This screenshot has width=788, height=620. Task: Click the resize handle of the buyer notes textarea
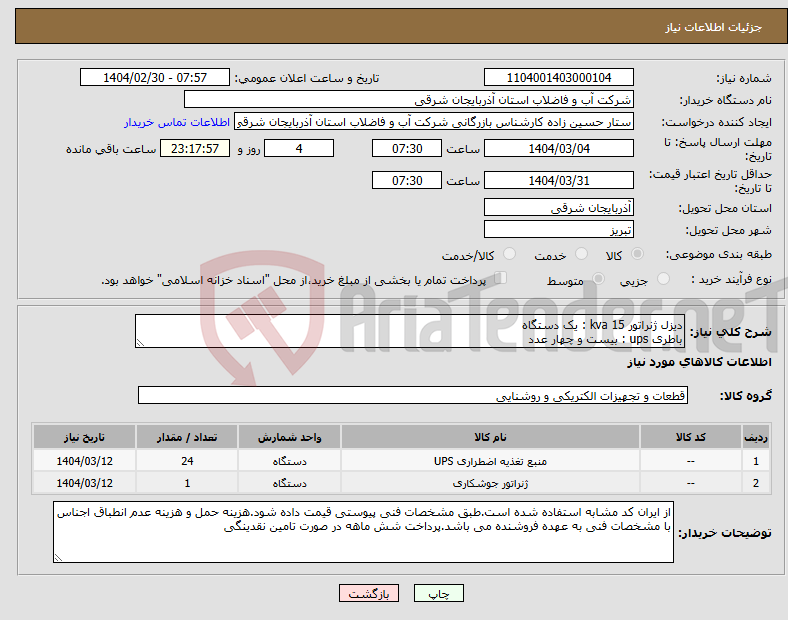click(58, 558)
